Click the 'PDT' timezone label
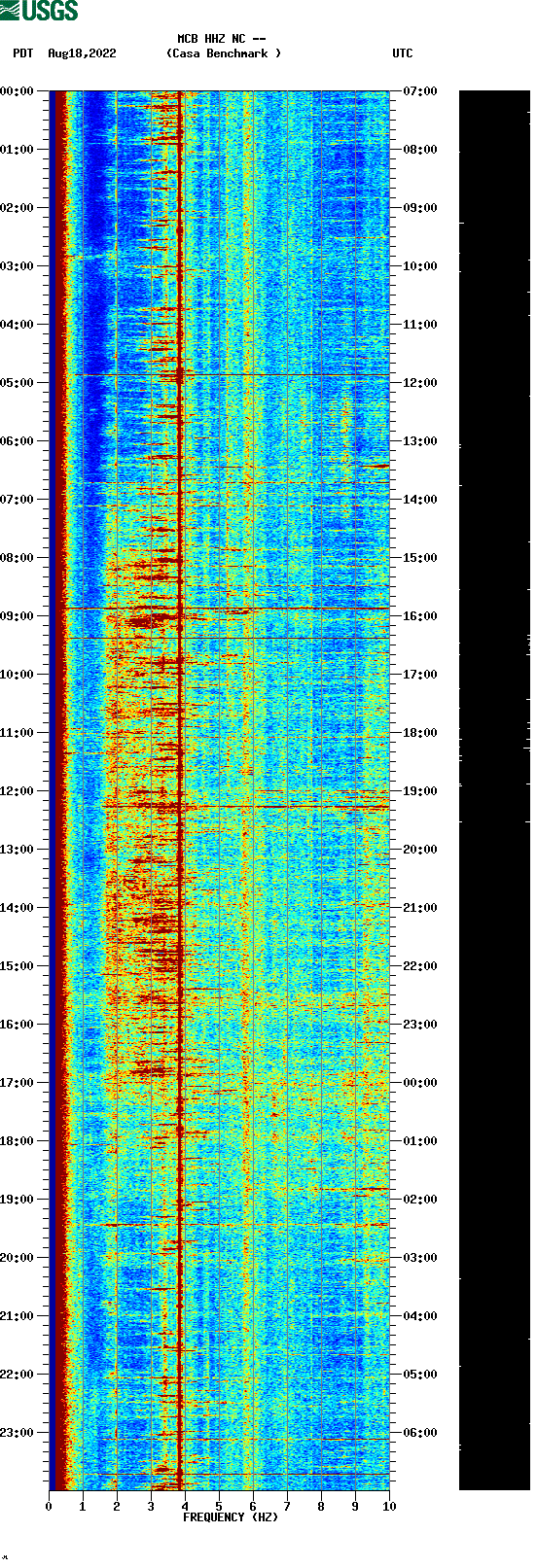Image resolution: width=537 pixels, height=1568 pixels. (22, 53)
